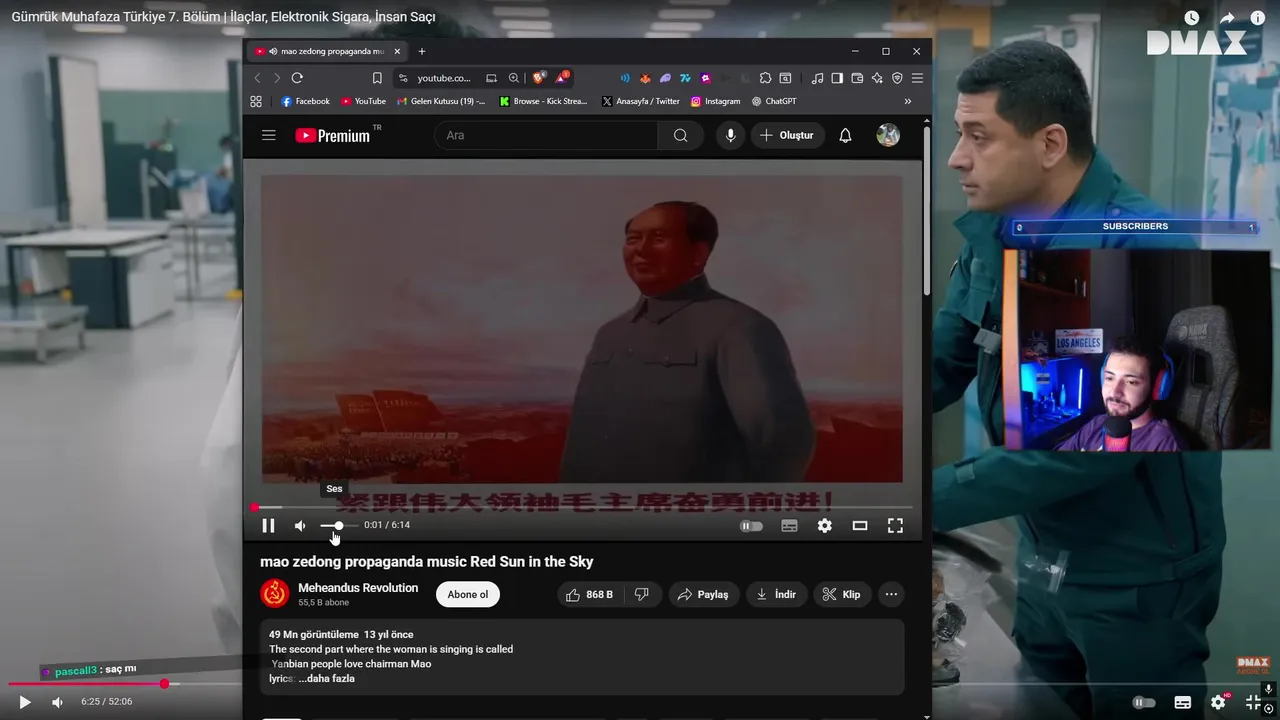The width and height of the screenshot is (1280, 720).
Task: Like the video showing 868 B
Action: 590,594
